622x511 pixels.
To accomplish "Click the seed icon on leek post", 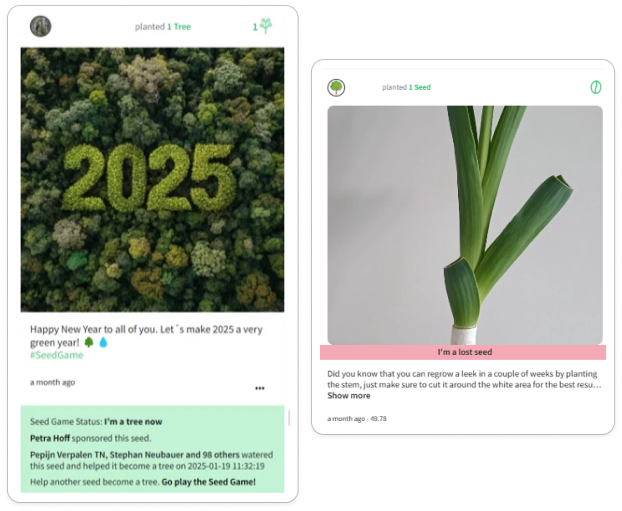I will pyautogui.click(x=595, y=87).
